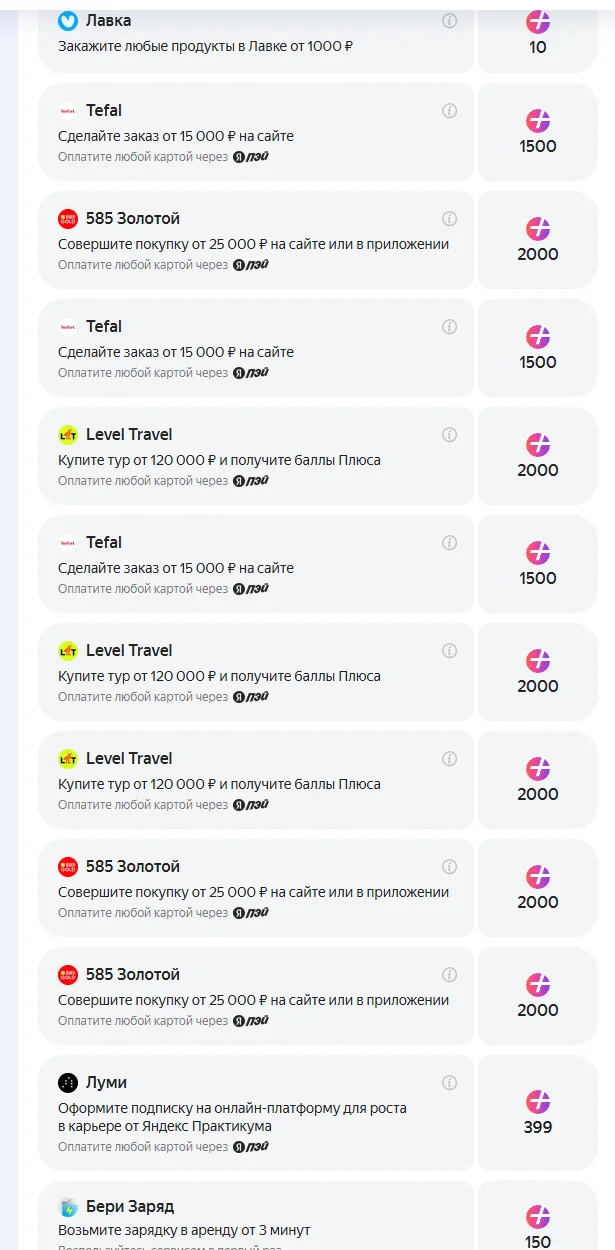
Task: Open the info icon on the last 585 Золотой offer
Action: coord(450,975)
